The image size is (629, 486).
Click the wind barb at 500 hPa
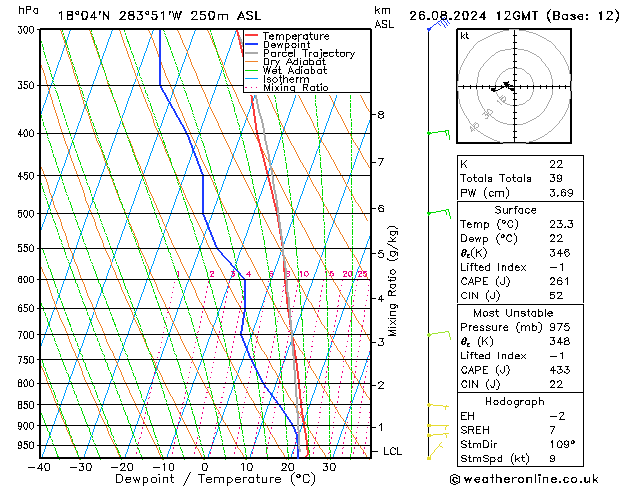438,212
